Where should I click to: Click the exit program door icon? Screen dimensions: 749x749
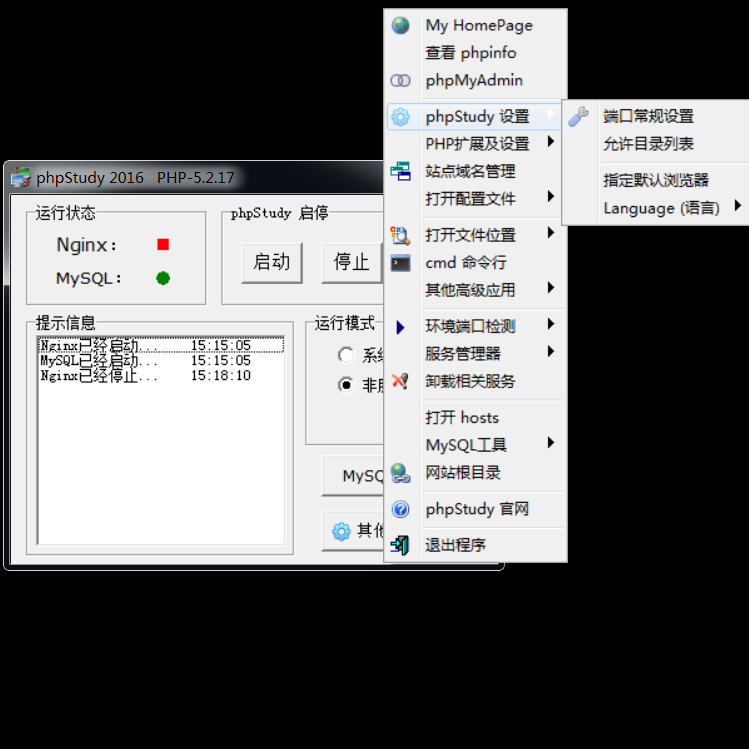[400, 545]
